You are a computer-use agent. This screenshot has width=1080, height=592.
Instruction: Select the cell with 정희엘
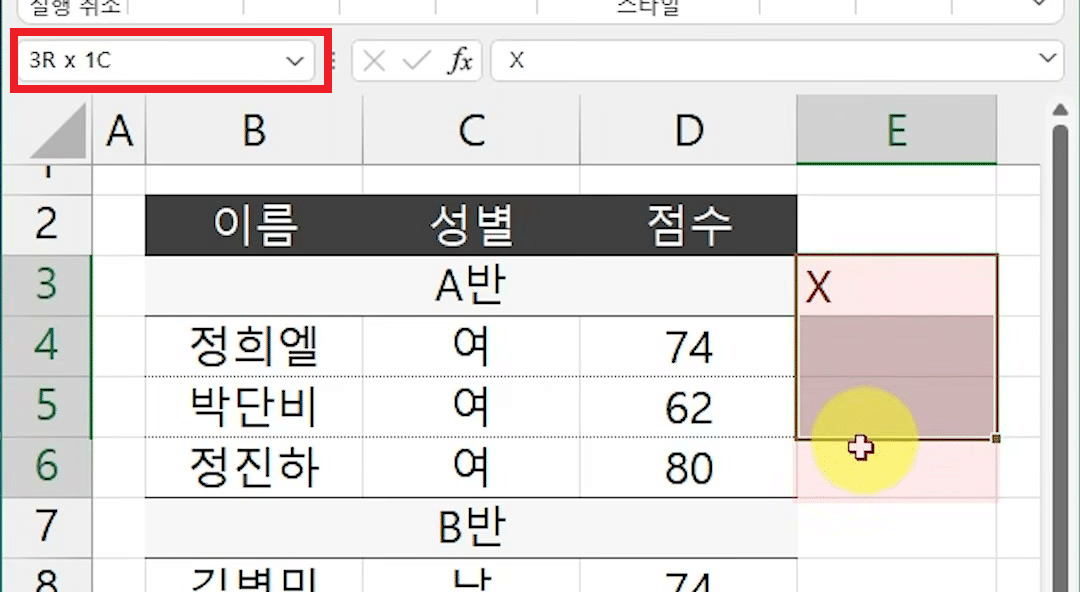254,346
